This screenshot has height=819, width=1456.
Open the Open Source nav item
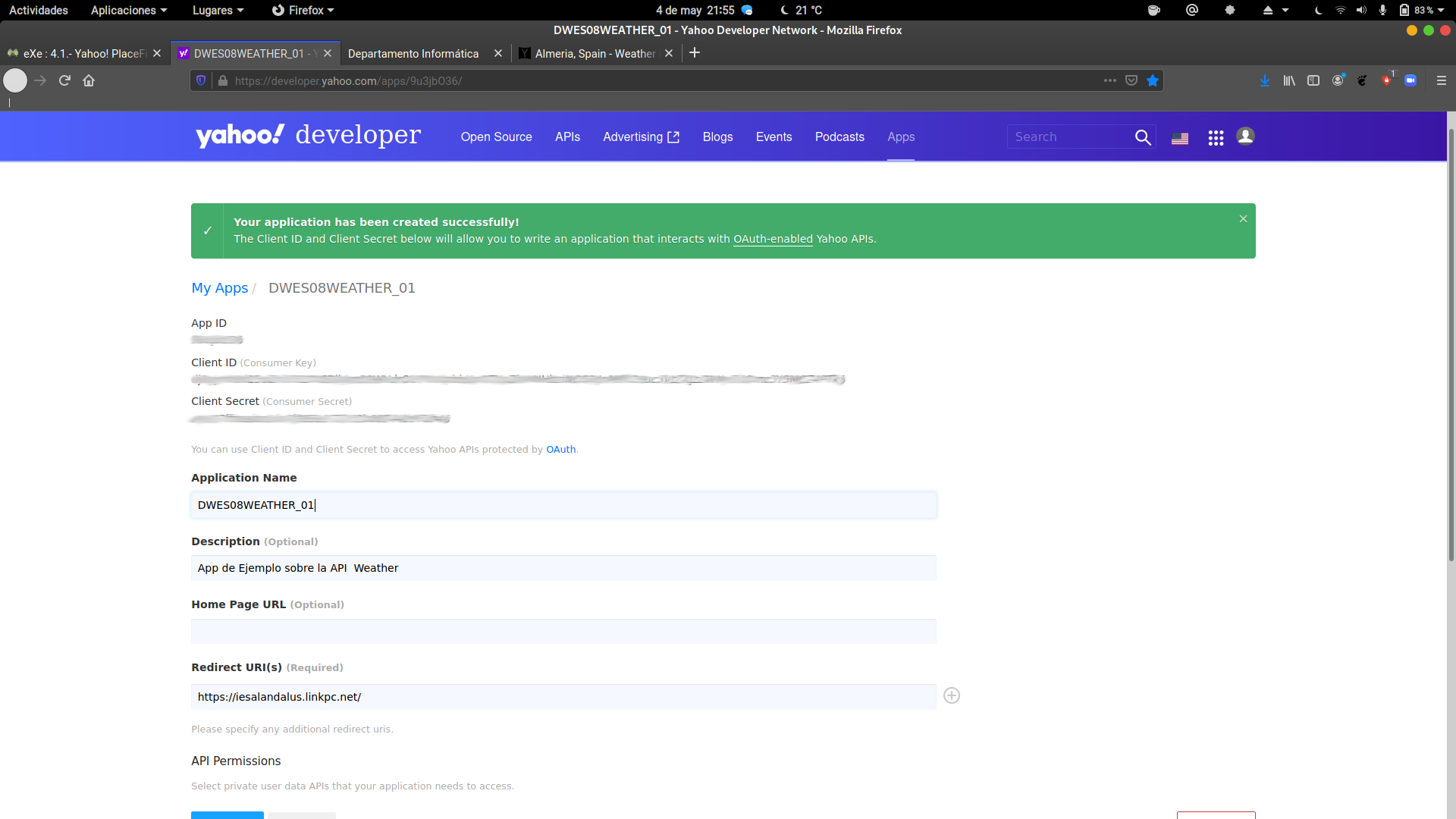(x=497, y=137)
